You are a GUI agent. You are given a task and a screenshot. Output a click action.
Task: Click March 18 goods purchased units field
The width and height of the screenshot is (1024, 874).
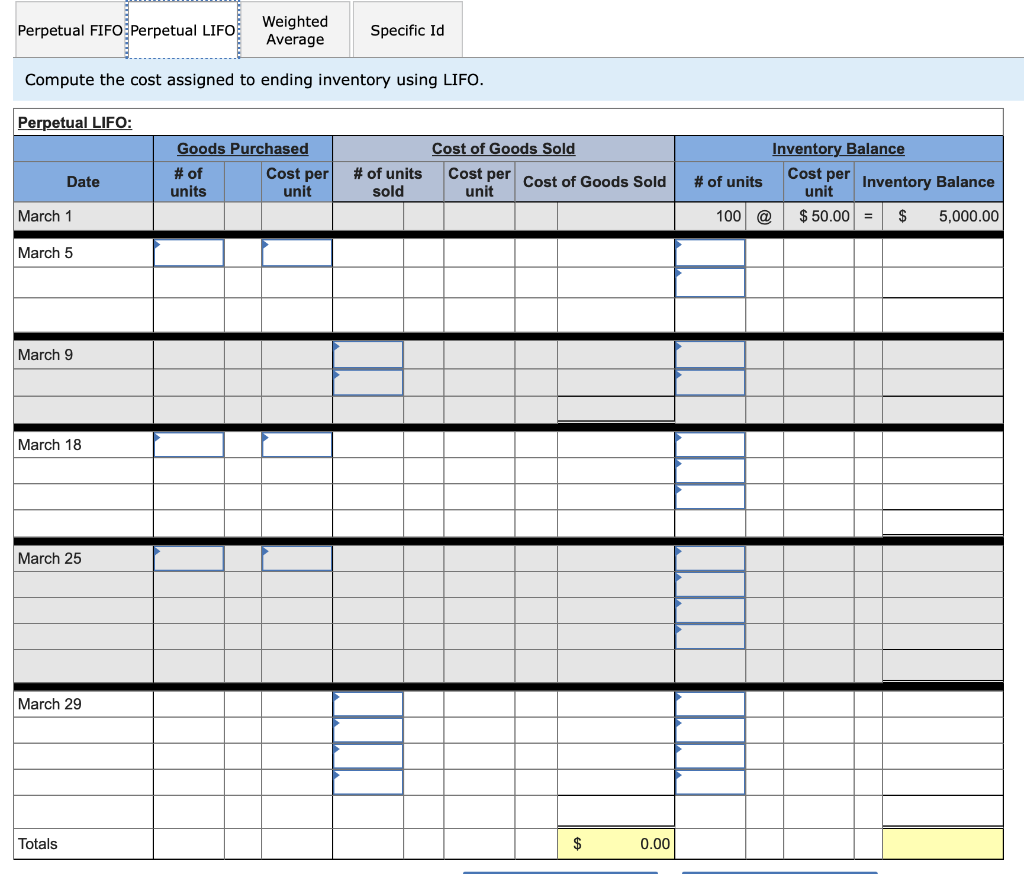189,445
